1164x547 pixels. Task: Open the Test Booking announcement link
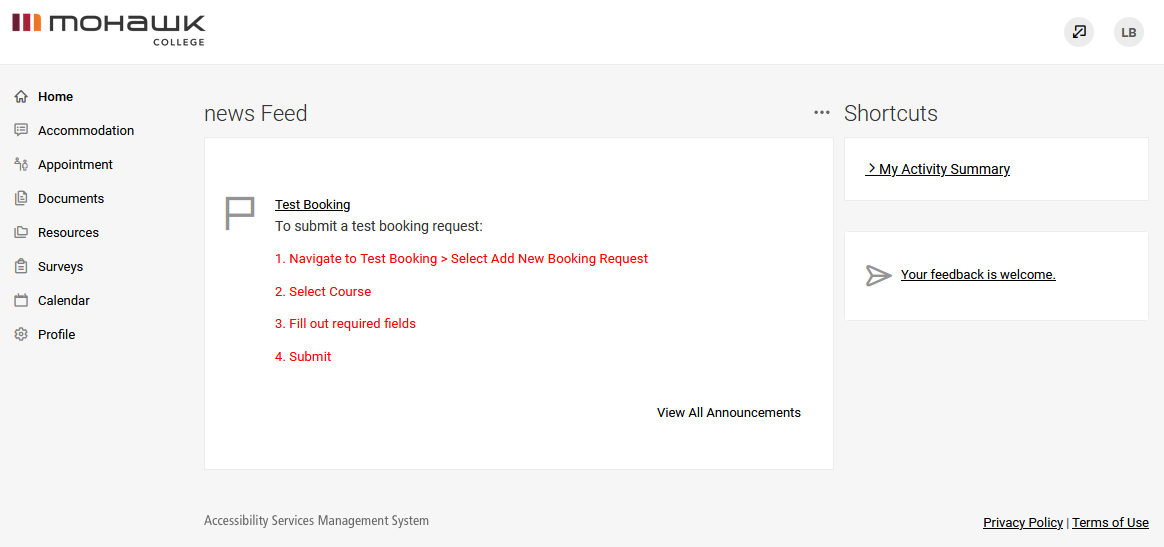click(313, 205)
